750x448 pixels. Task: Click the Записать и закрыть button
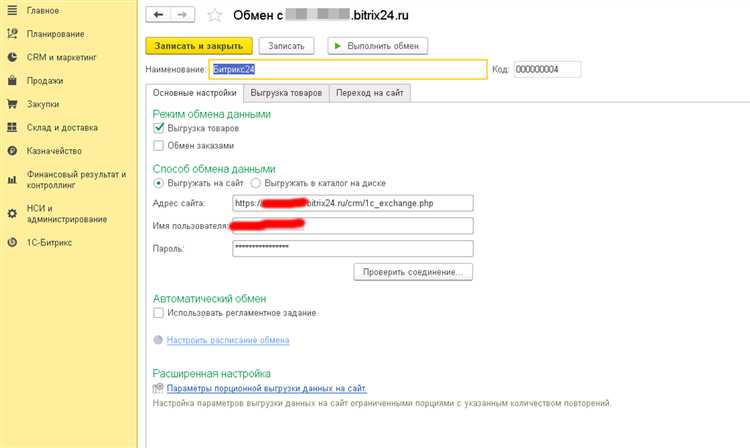(199, 46)
